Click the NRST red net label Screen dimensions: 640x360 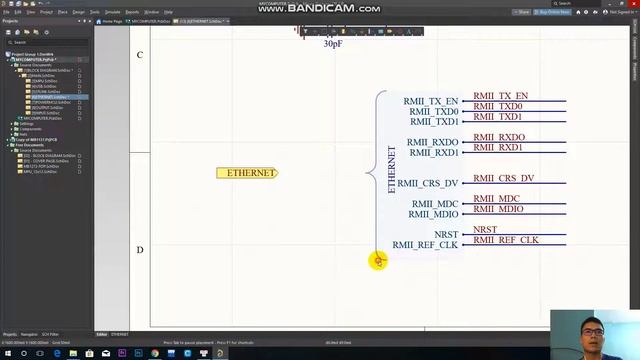[x=485, y=229]
